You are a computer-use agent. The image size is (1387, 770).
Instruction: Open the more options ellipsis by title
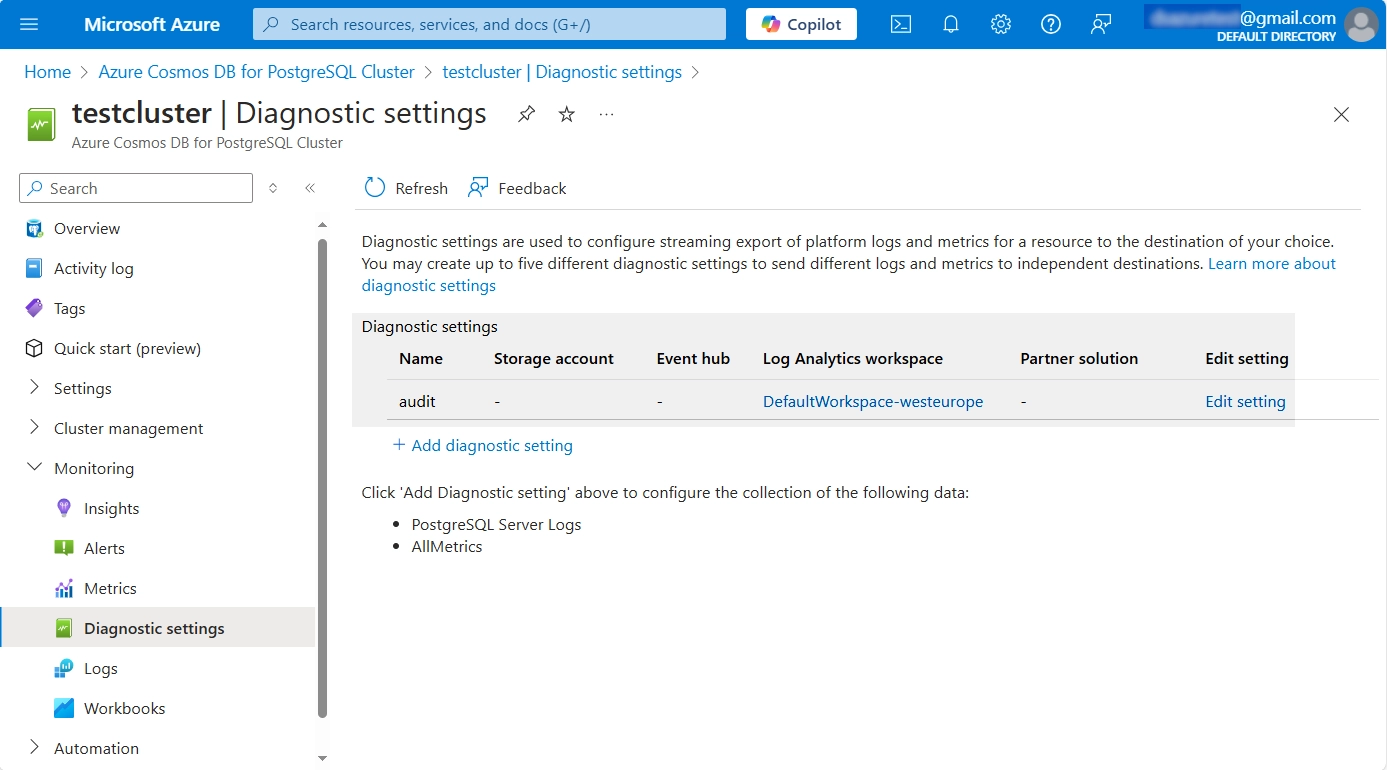(x=607, y=114)
